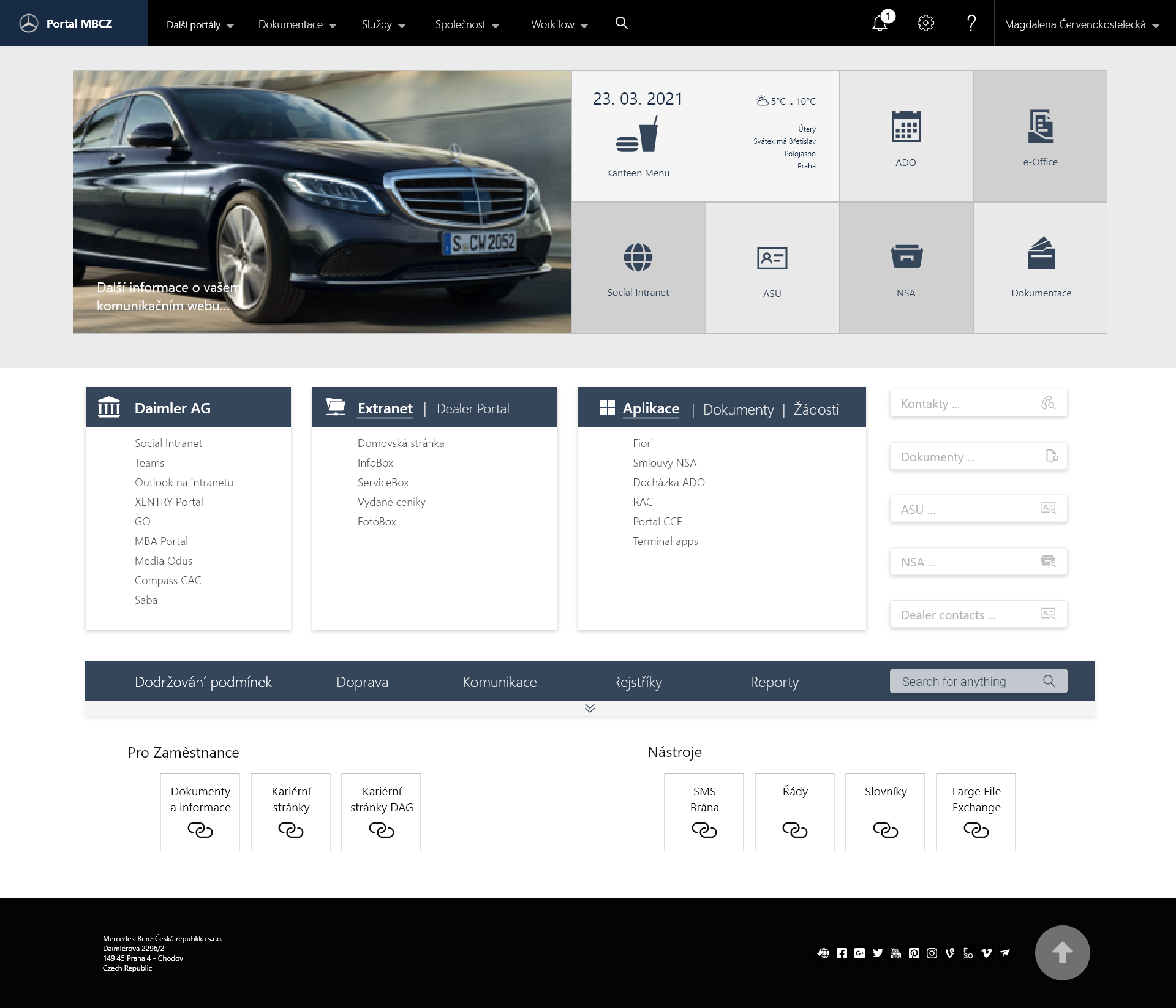The image size is (1176, 1008).
Task: Open notifications via the bell icon
Action: click(879, 23)
